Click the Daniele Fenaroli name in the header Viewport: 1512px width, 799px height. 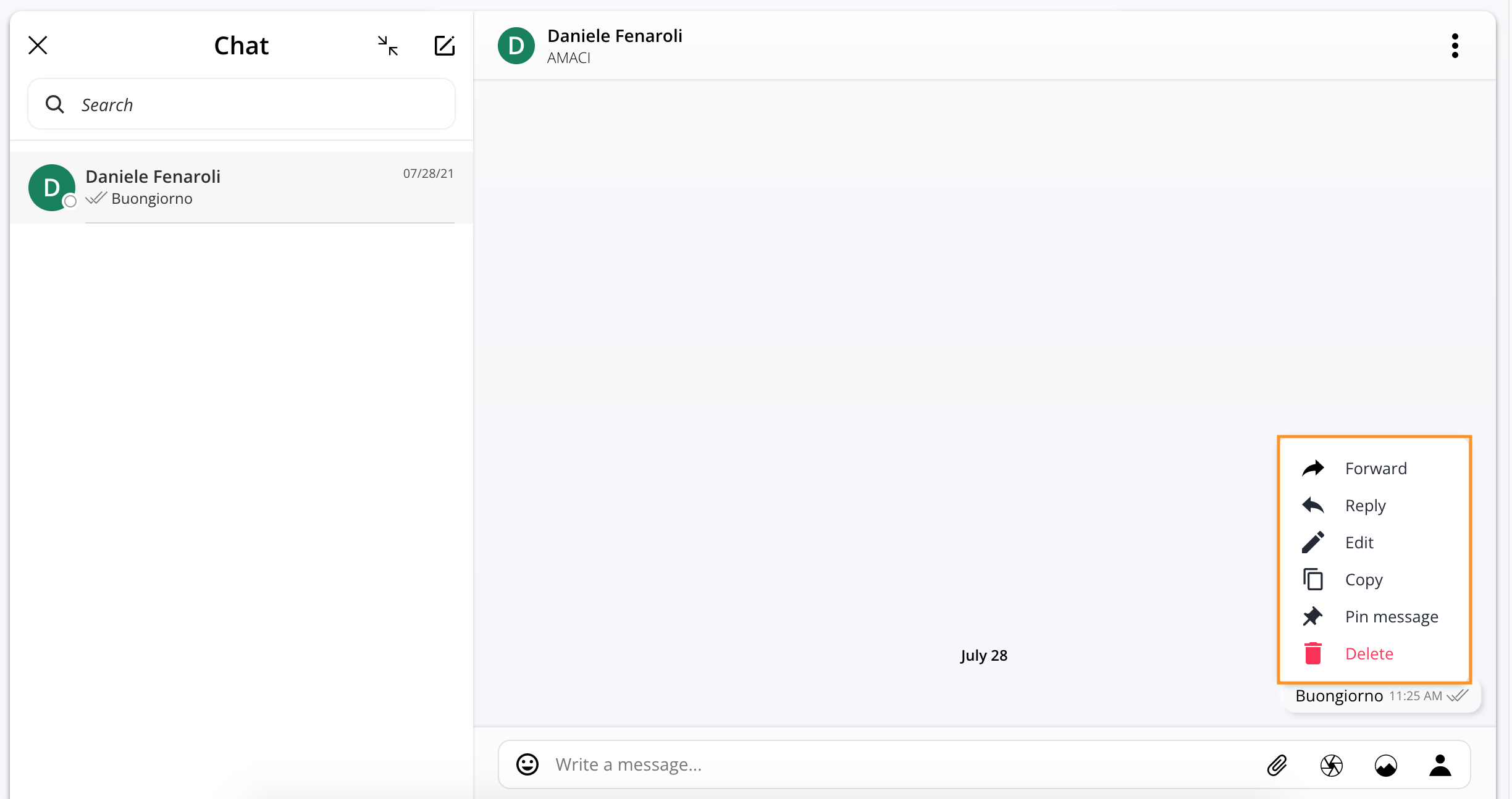pyautogui.click(x=615, y=36)
